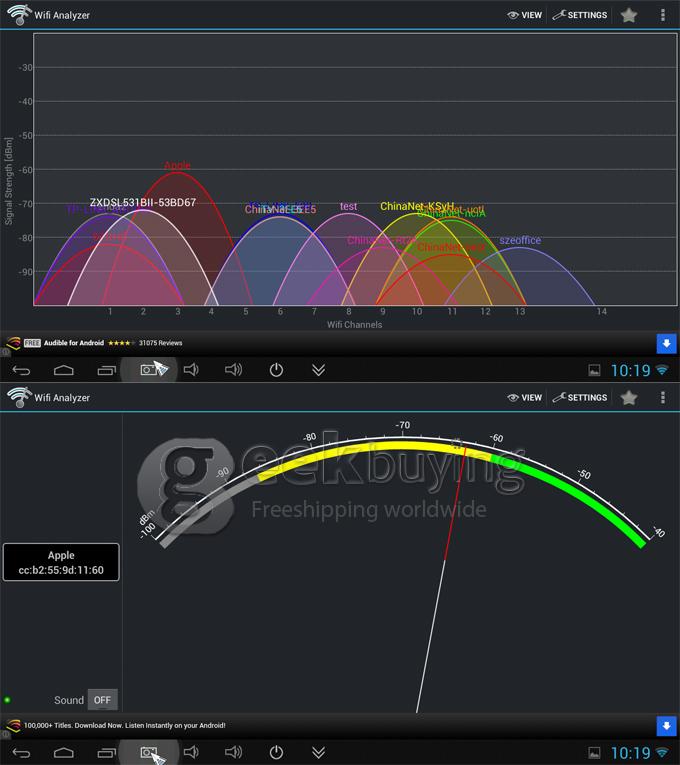Tap back arrow below channel graph
680x765 pixels.
21,370
